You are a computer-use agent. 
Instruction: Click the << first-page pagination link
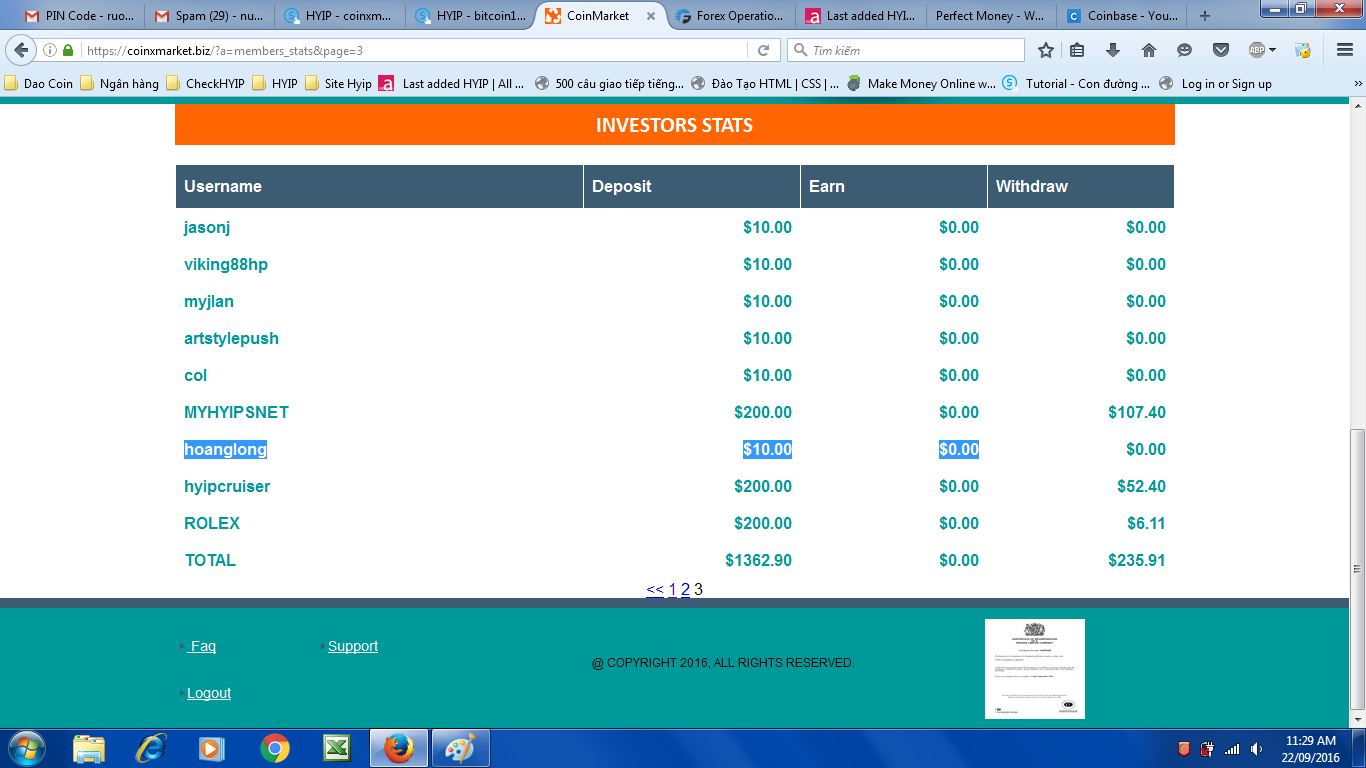point(655,589)
